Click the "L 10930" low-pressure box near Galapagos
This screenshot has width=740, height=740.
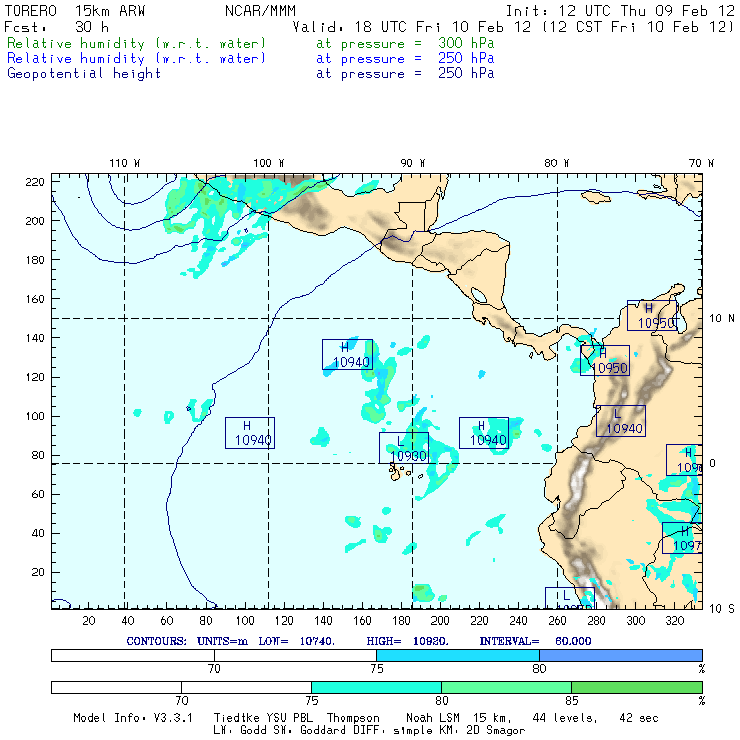(404, 448)
